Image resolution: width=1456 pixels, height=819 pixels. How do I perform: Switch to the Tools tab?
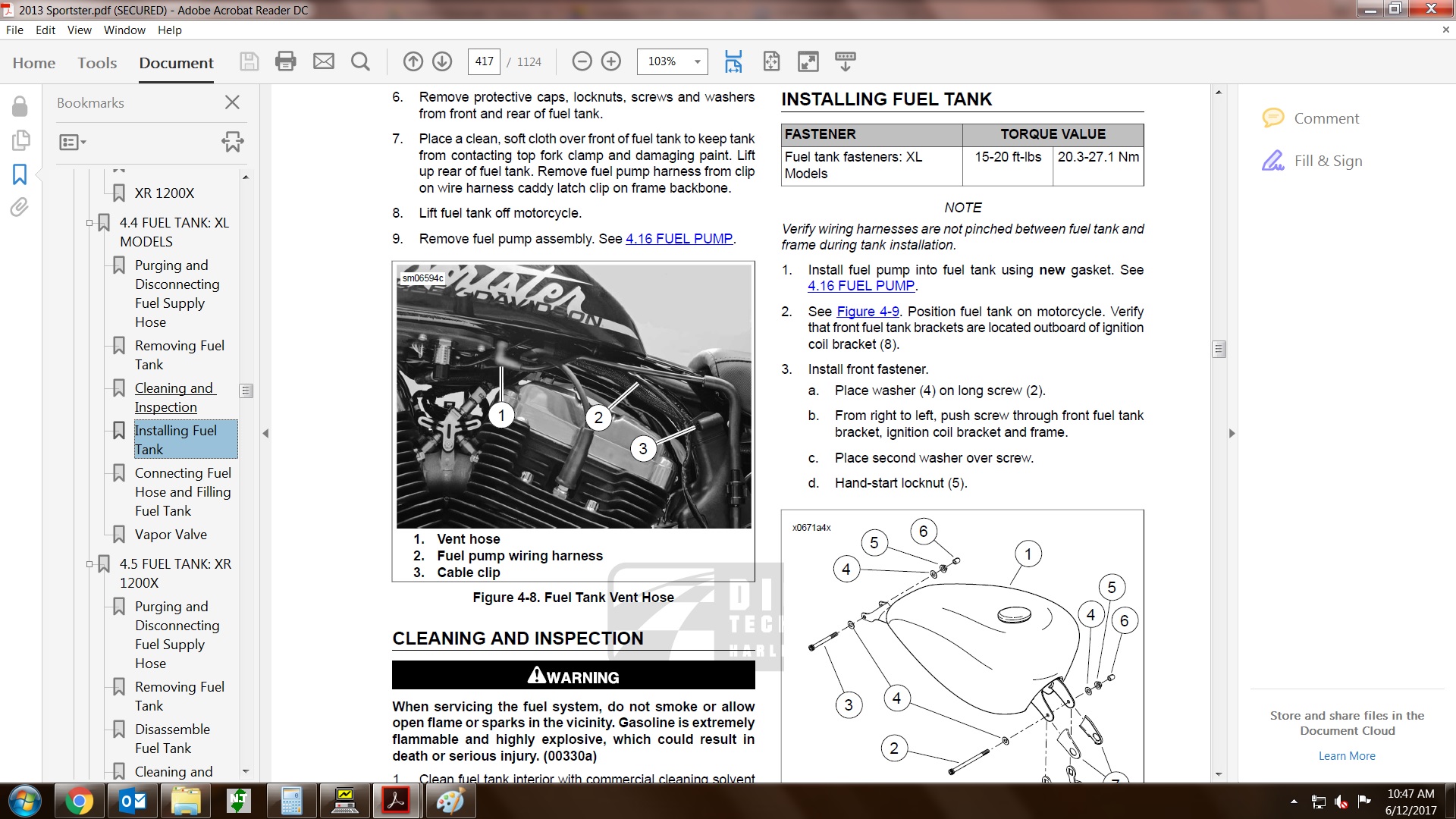coord(97,63)
